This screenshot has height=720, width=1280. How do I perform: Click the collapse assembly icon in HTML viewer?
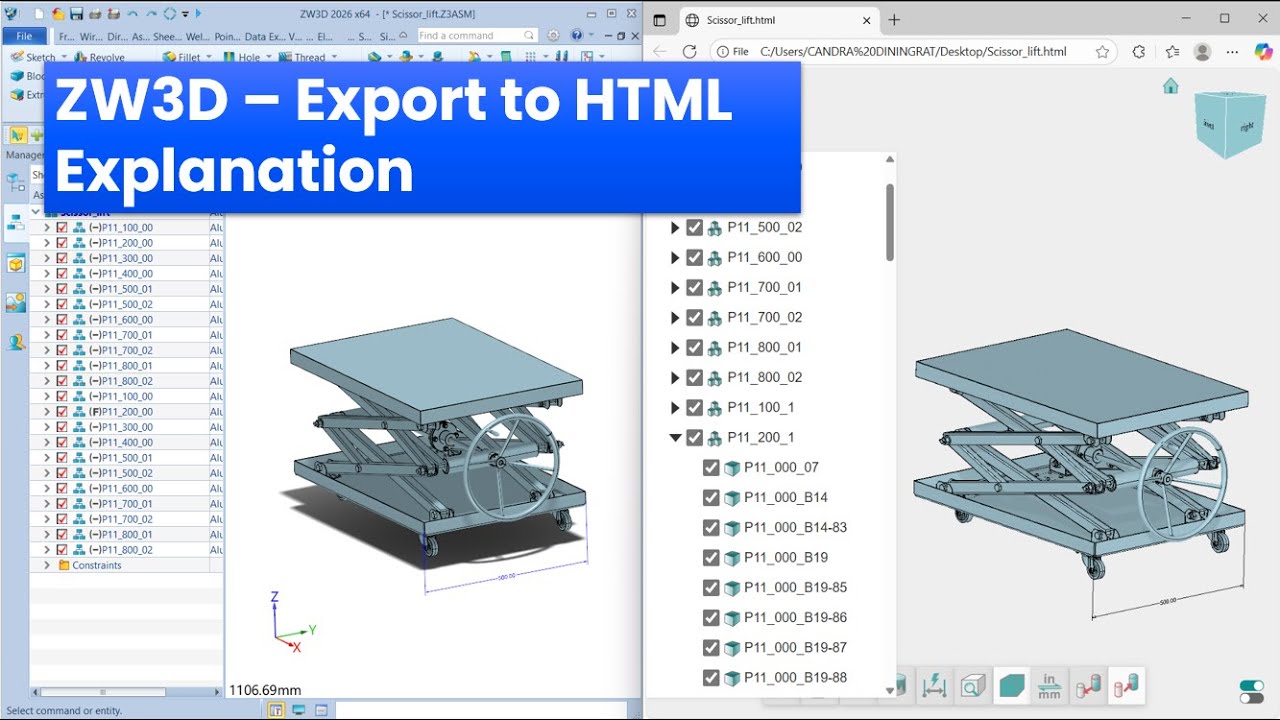pos(1088,685)
